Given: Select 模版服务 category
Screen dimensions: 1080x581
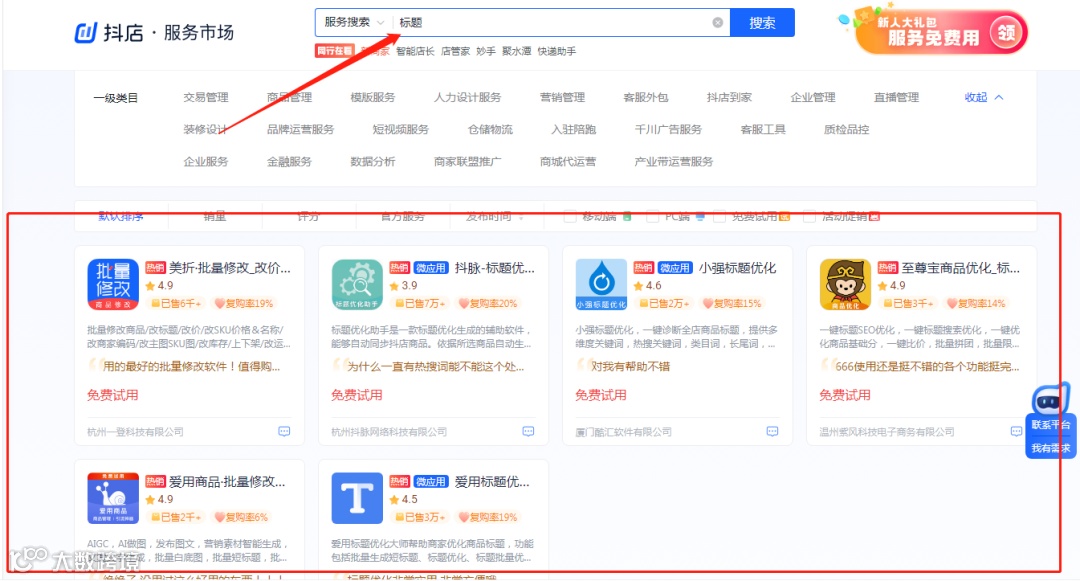Looking at the screenshot, I should click(373, 97).
